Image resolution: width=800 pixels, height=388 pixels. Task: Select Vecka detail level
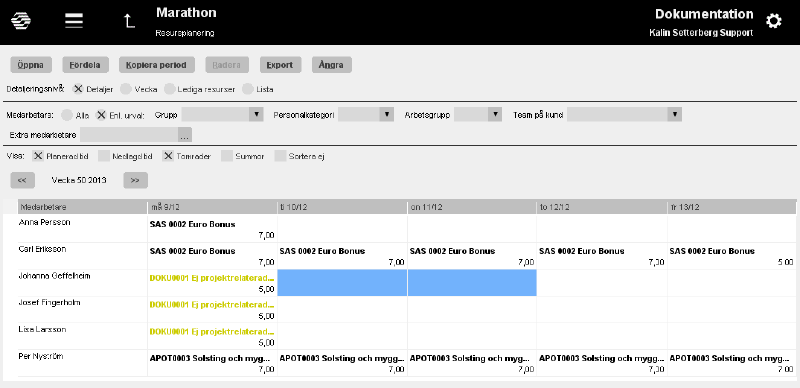coord(126,89)
